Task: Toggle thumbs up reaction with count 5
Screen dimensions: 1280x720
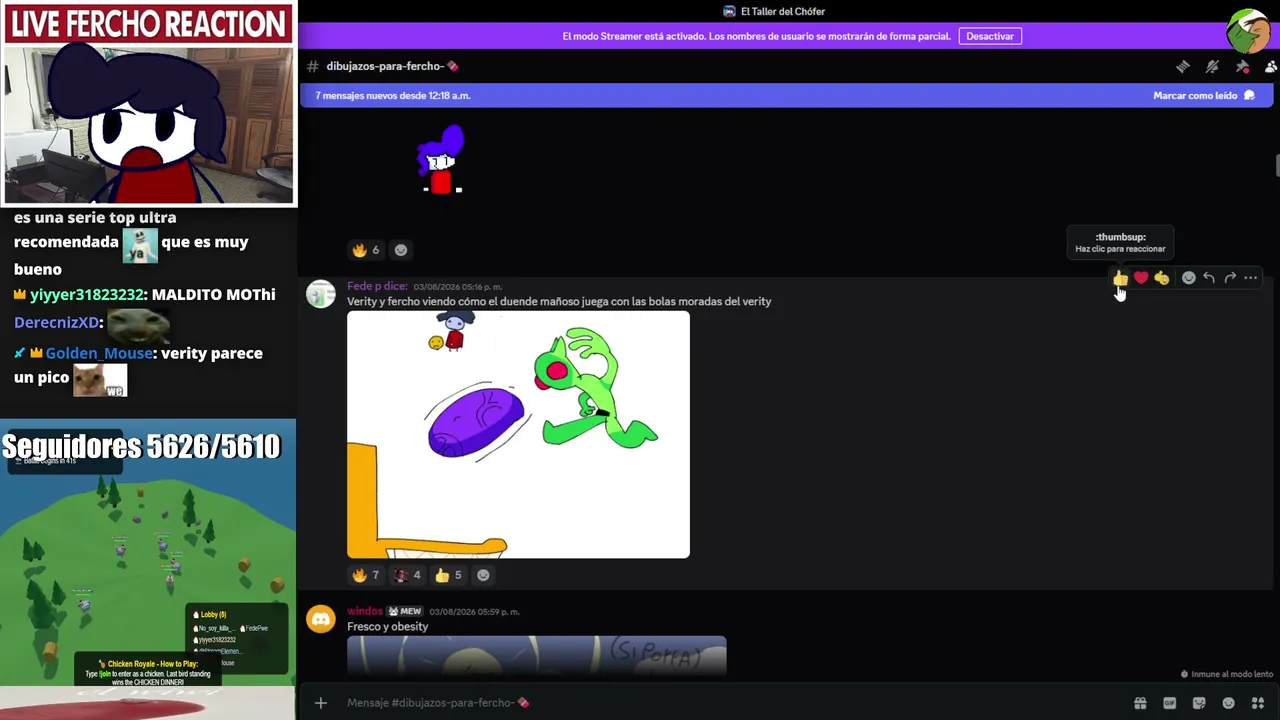Action: pos(449,575)
